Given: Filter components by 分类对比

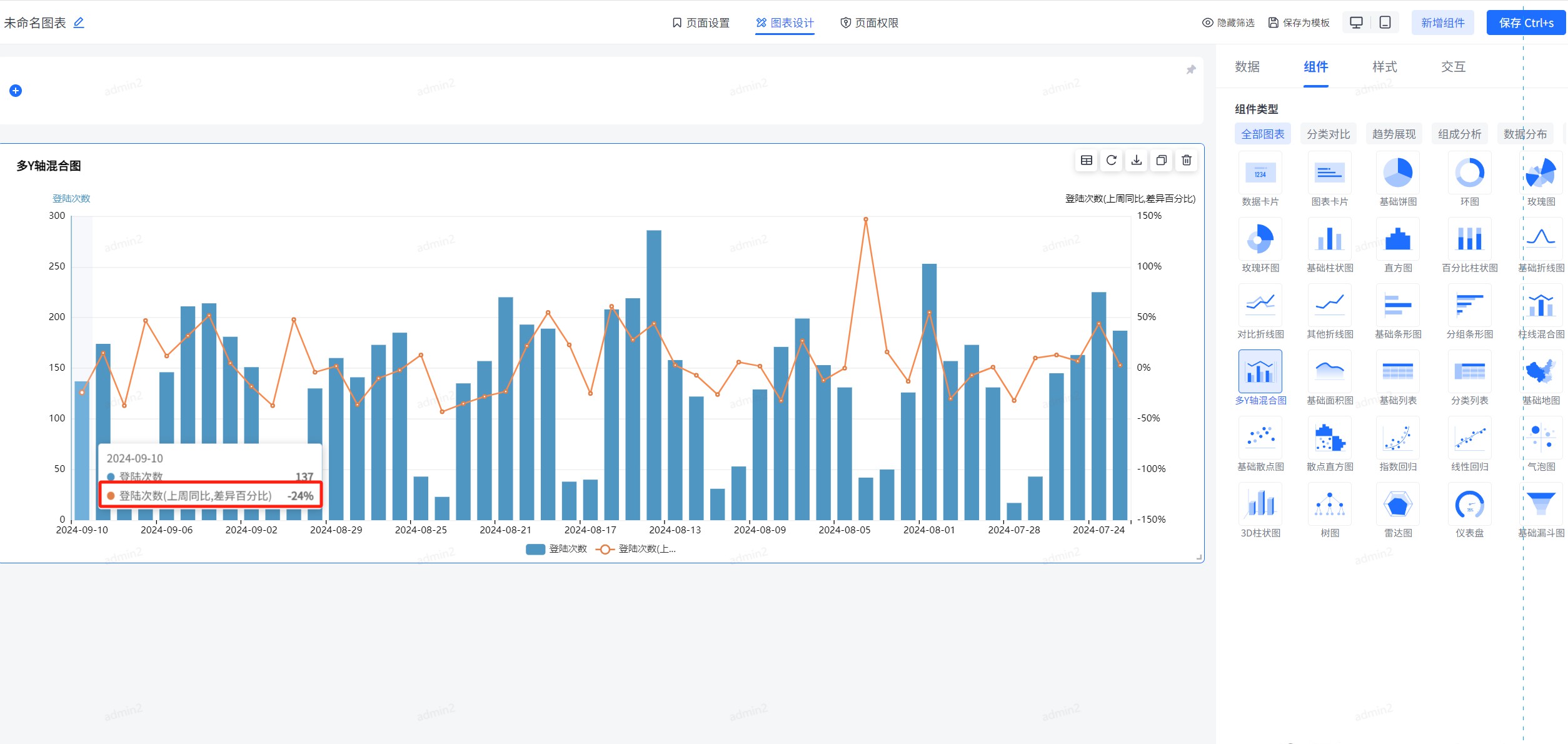Looking at the screenshot, I should click(1329, 134).
